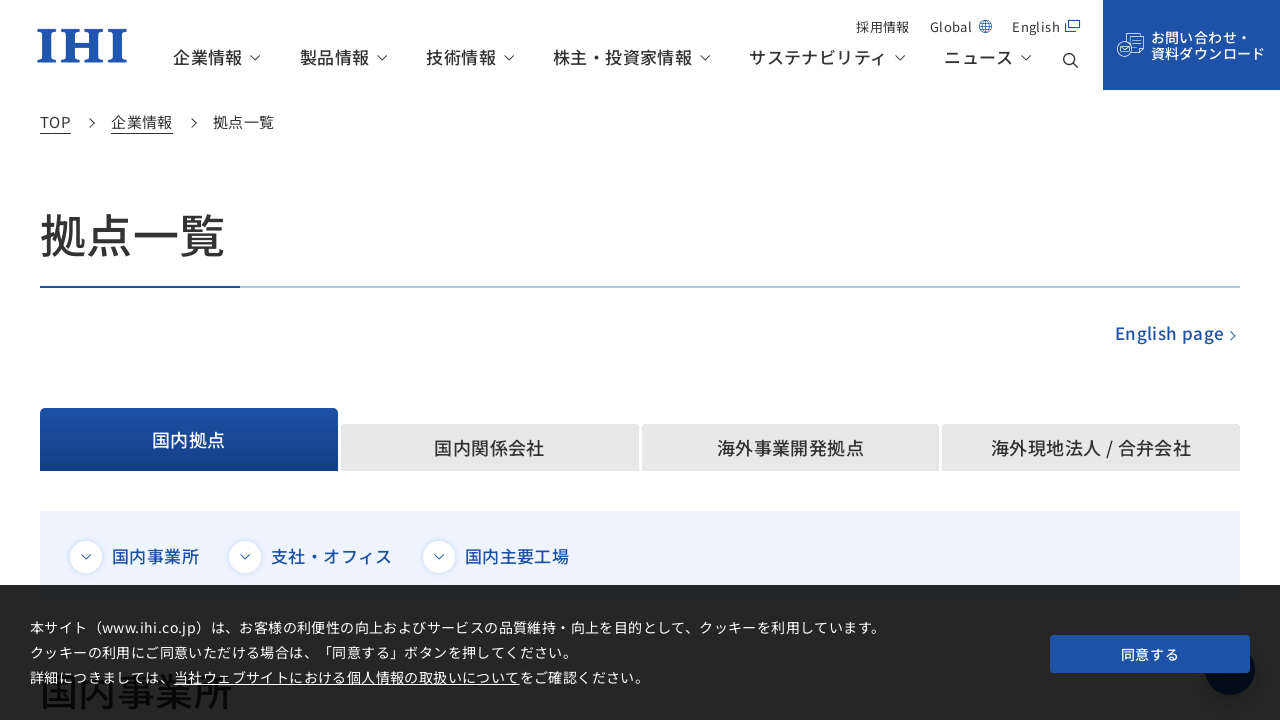The height and width of the screenshot is (720, 1280).
Task: Expand the 企業情報 navigation menu
Action: 216,58
